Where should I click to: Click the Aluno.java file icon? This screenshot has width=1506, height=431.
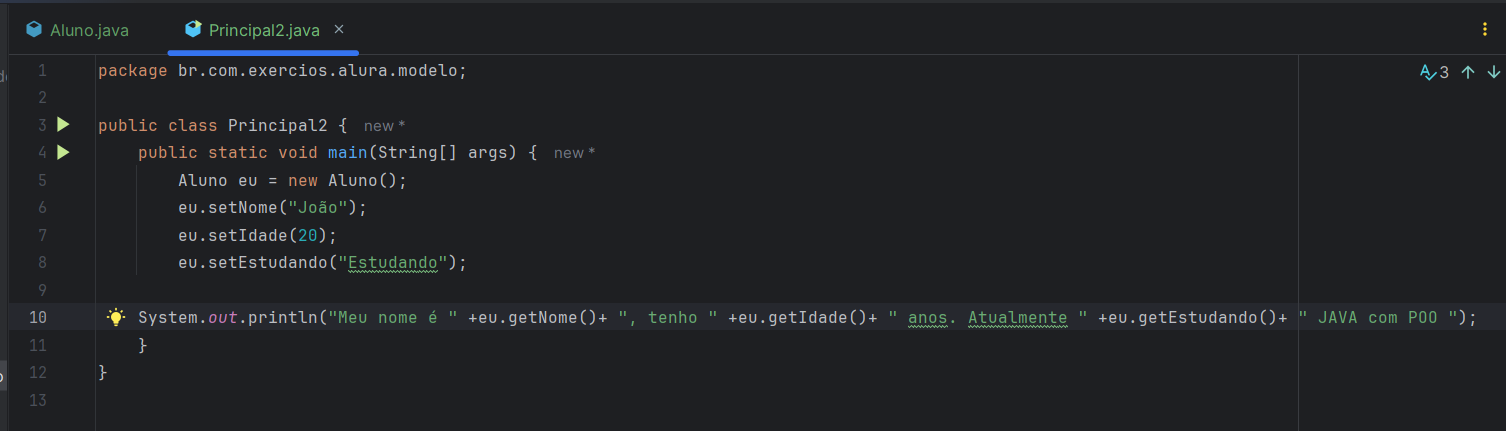click(x=35, y=30)
